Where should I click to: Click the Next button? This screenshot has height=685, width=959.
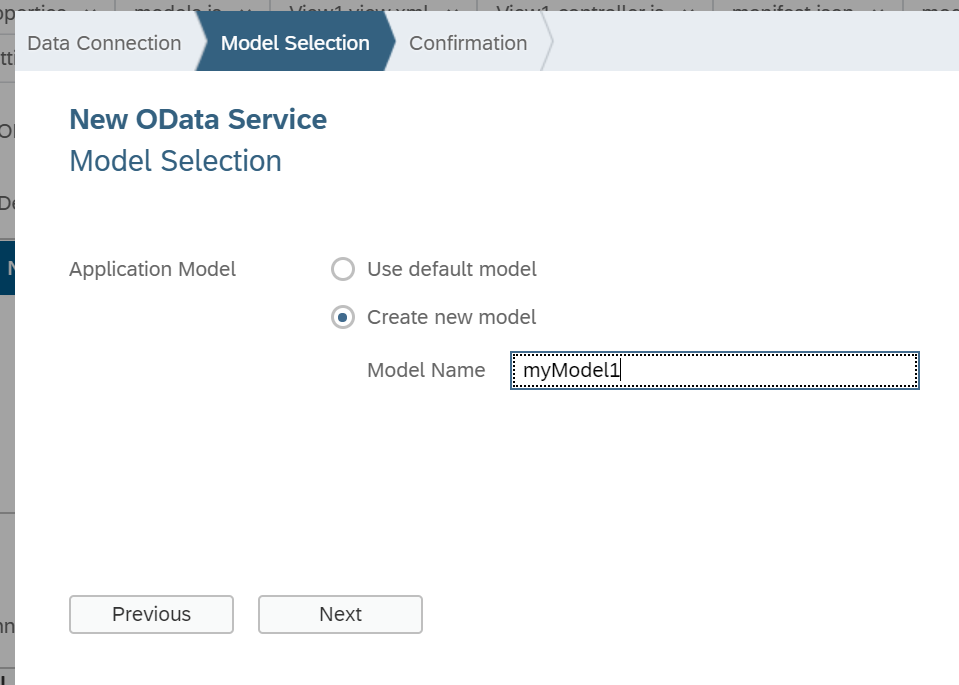point(340,614)
